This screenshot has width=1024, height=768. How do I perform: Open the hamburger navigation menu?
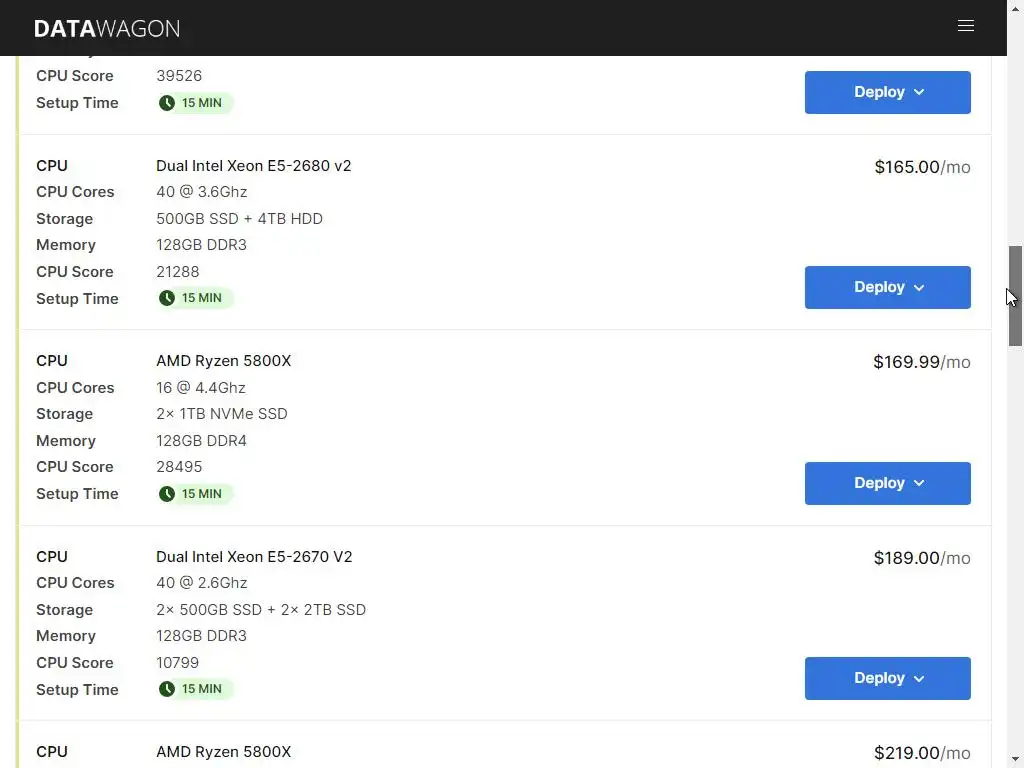[x=965, y=26]
